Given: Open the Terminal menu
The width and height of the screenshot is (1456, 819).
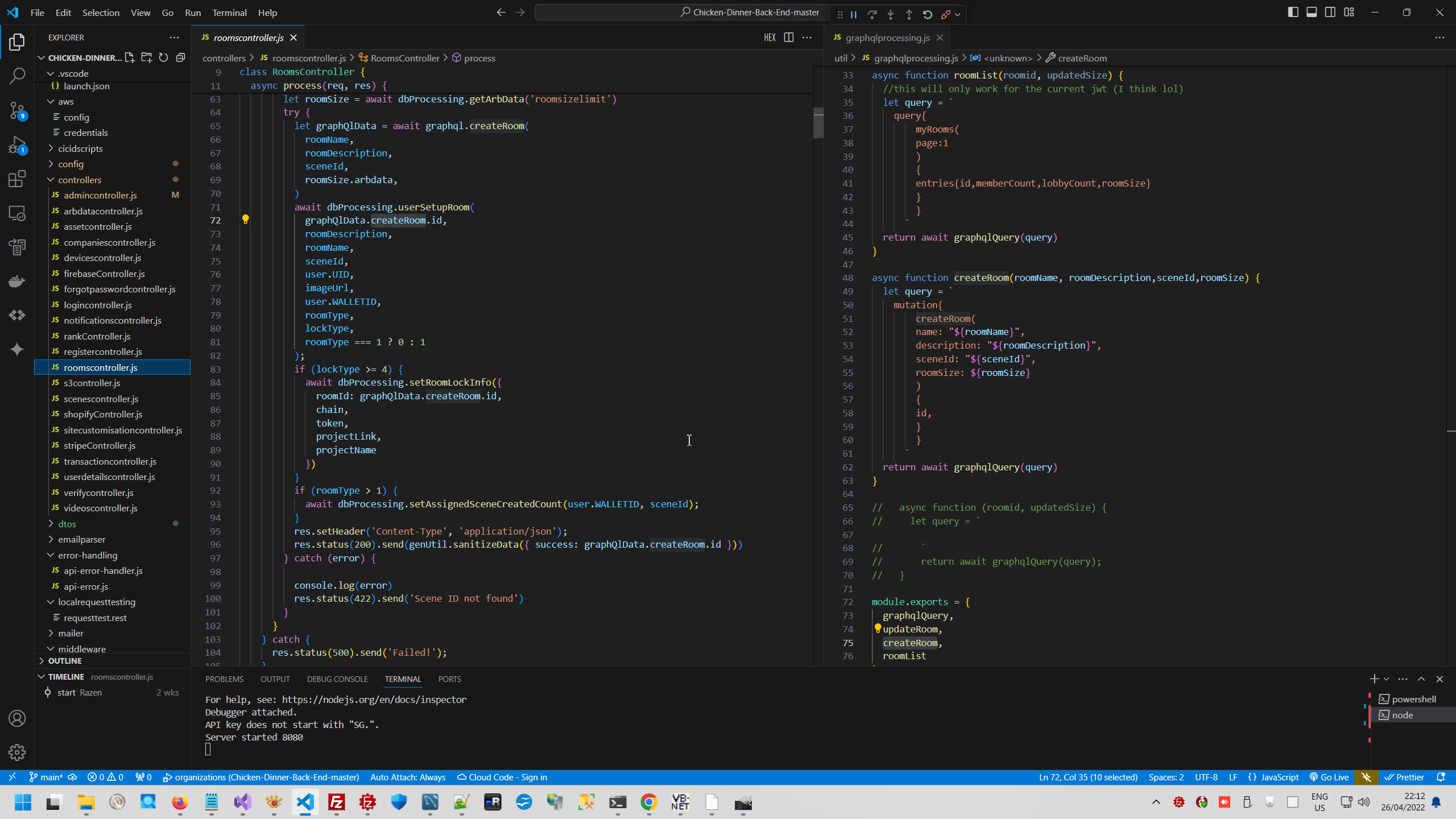Looking at the screenshot, I should click(229, 13).
